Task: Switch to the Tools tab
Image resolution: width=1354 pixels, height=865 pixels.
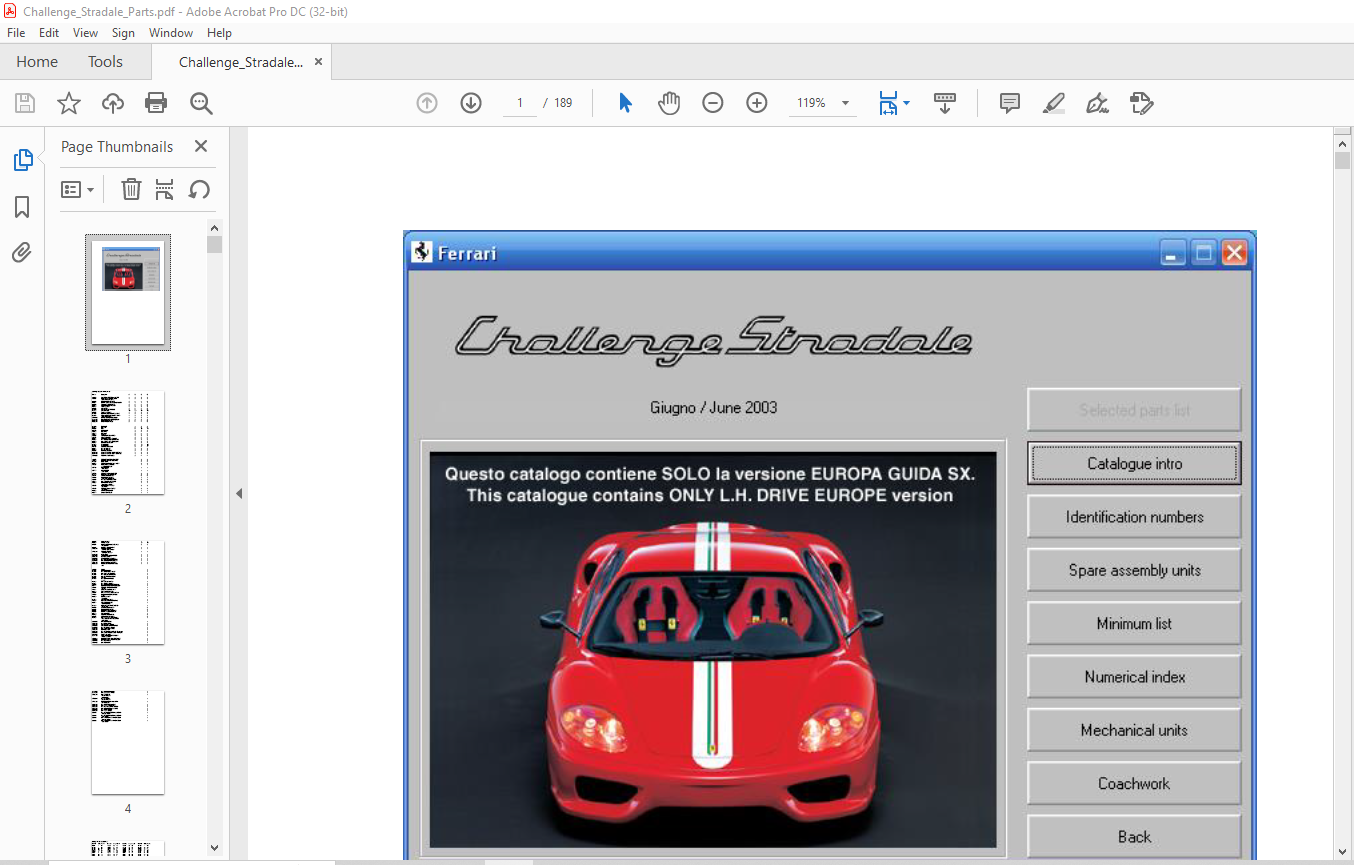Action: click(105, 62)
